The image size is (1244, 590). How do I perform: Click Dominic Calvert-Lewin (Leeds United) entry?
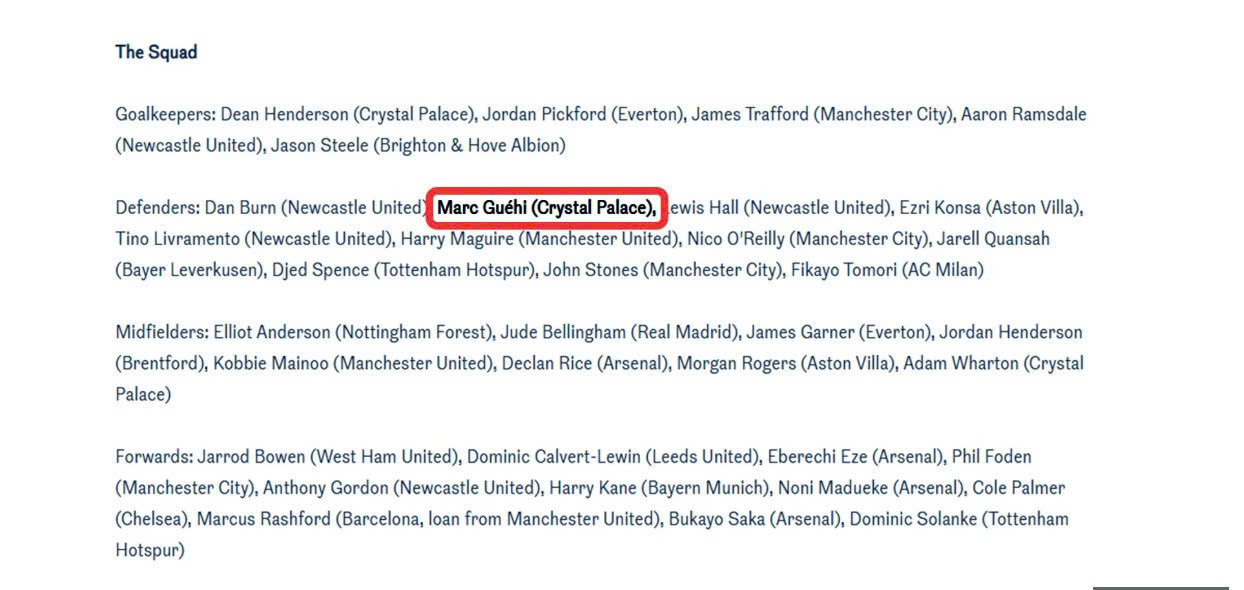(x=611, y=457)
